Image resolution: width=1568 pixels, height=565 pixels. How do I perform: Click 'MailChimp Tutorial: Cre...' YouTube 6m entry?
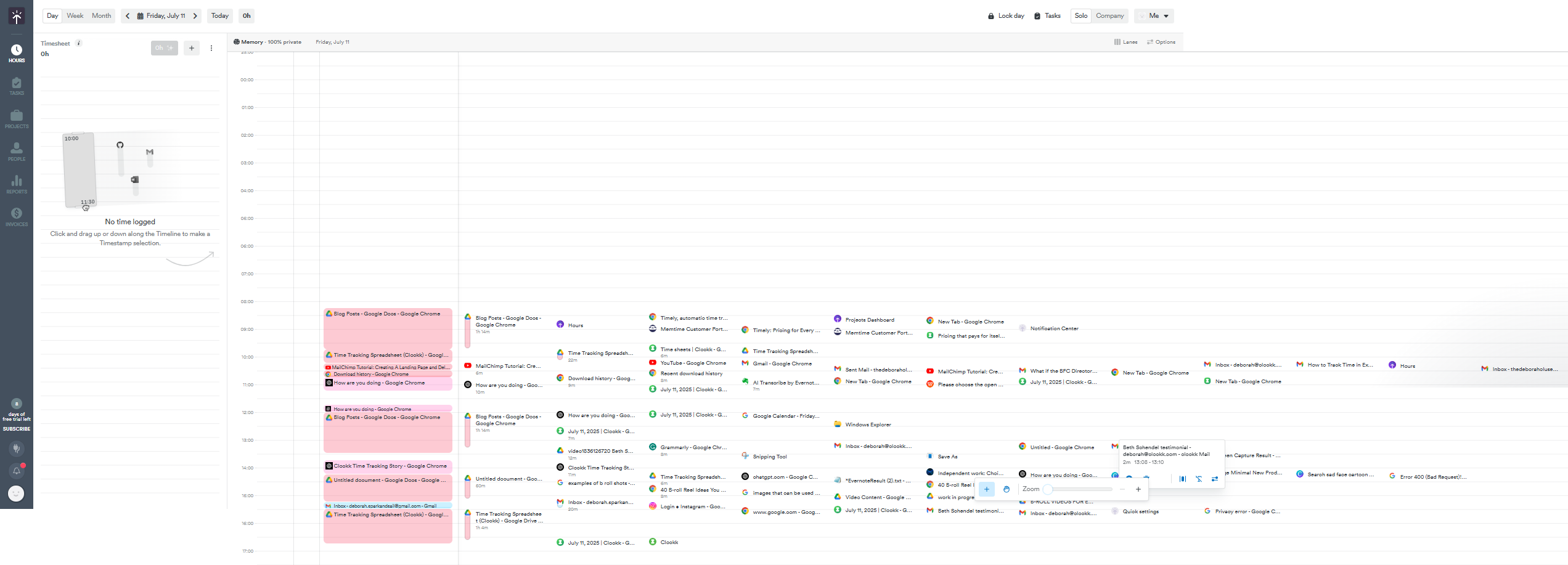click(504, 368)
